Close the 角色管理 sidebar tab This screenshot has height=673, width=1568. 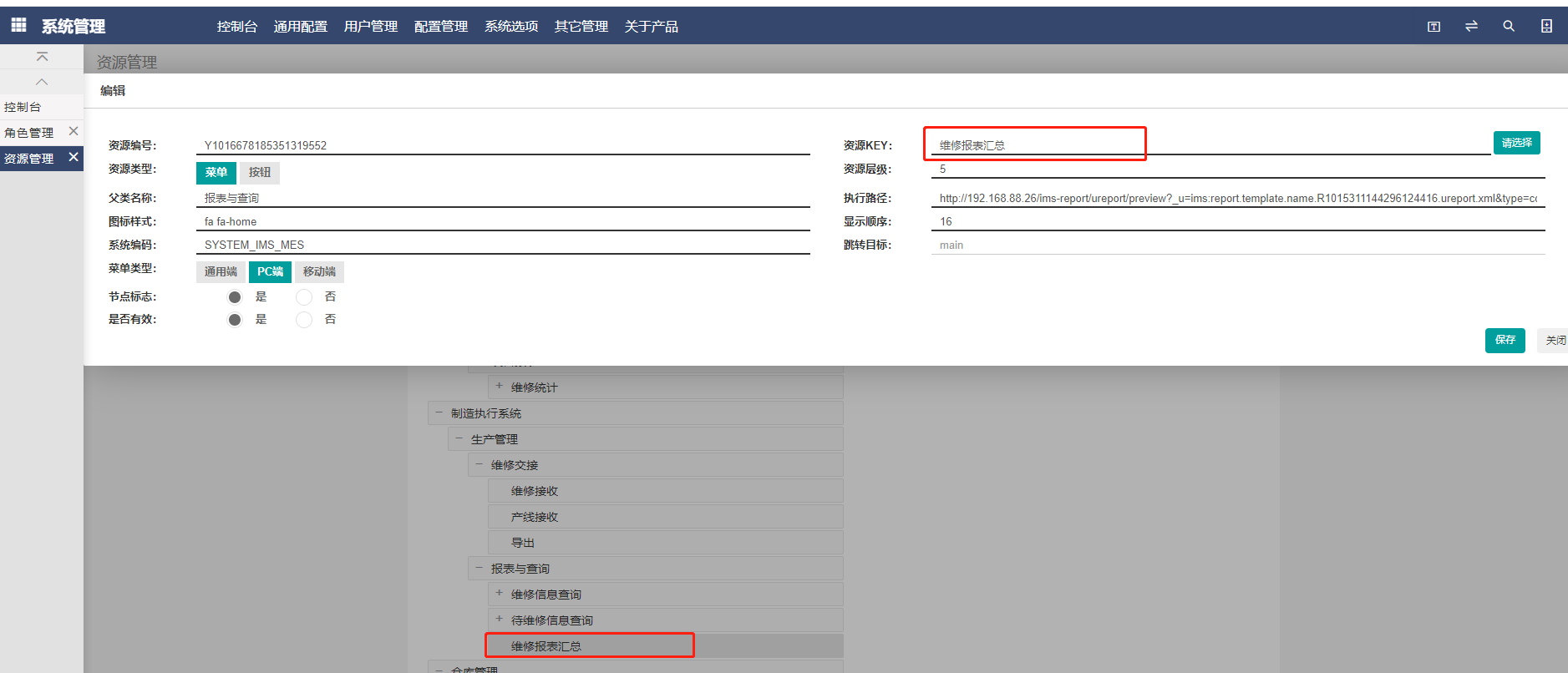(74, 131)
